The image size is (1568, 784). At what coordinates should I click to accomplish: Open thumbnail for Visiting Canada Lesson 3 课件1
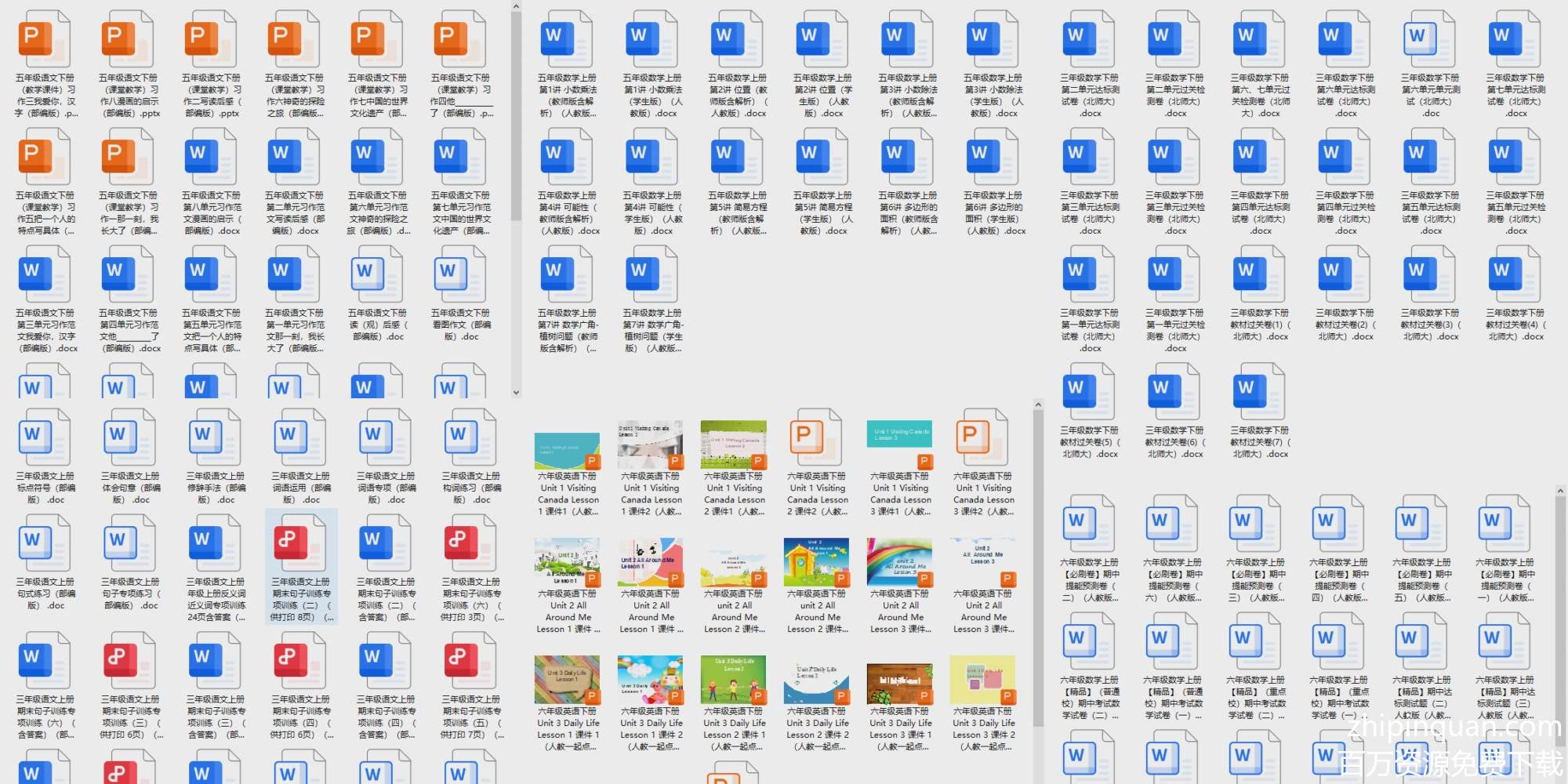coord(900,445)
